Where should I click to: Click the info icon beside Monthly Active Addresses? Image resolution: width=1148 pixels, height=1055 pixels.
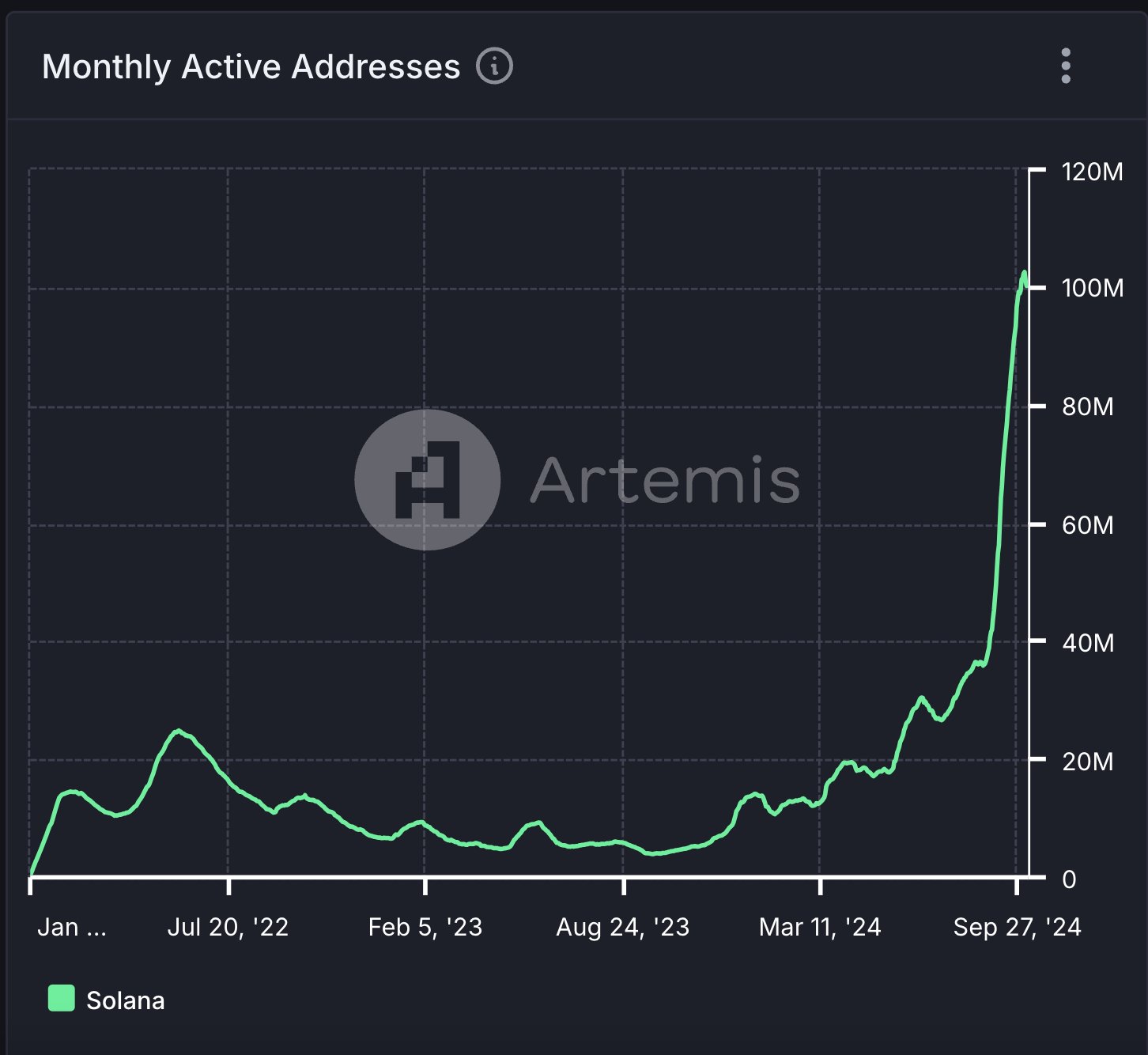pyautogui.click(x=495, y=66)
